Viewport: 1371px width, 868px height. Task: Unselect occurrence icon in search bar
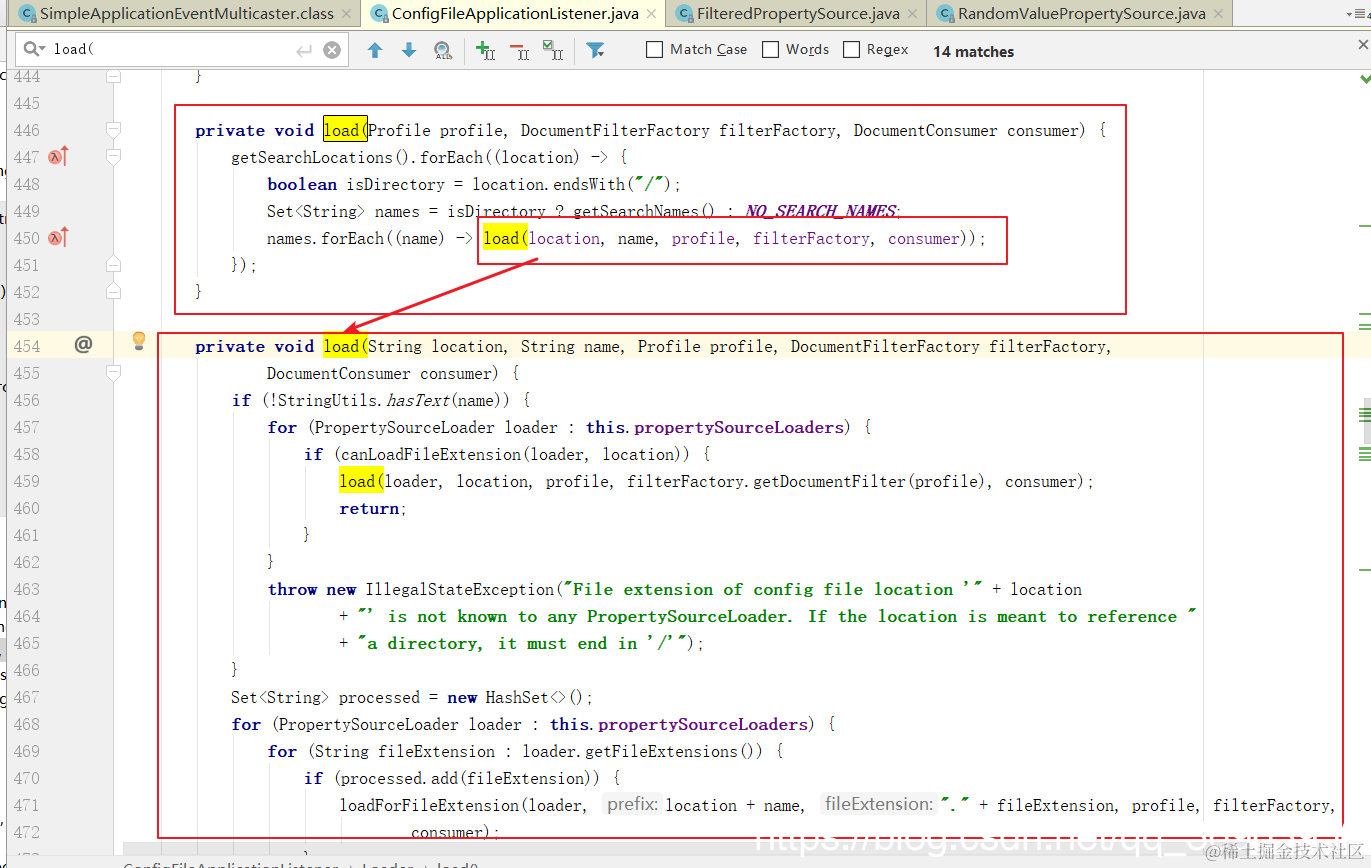click(x=519, y=50)
